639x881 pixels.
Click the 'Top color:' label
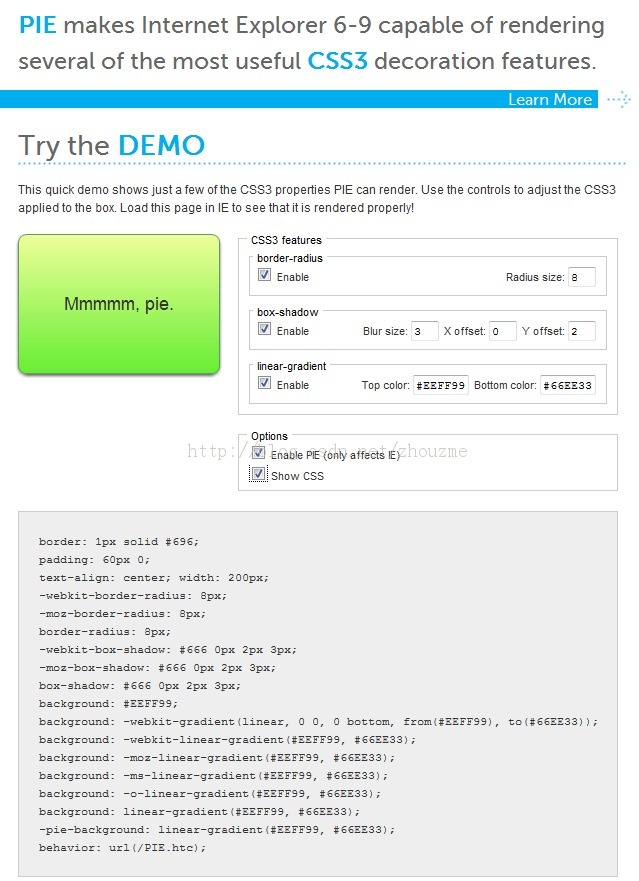(x=385, y=385)
